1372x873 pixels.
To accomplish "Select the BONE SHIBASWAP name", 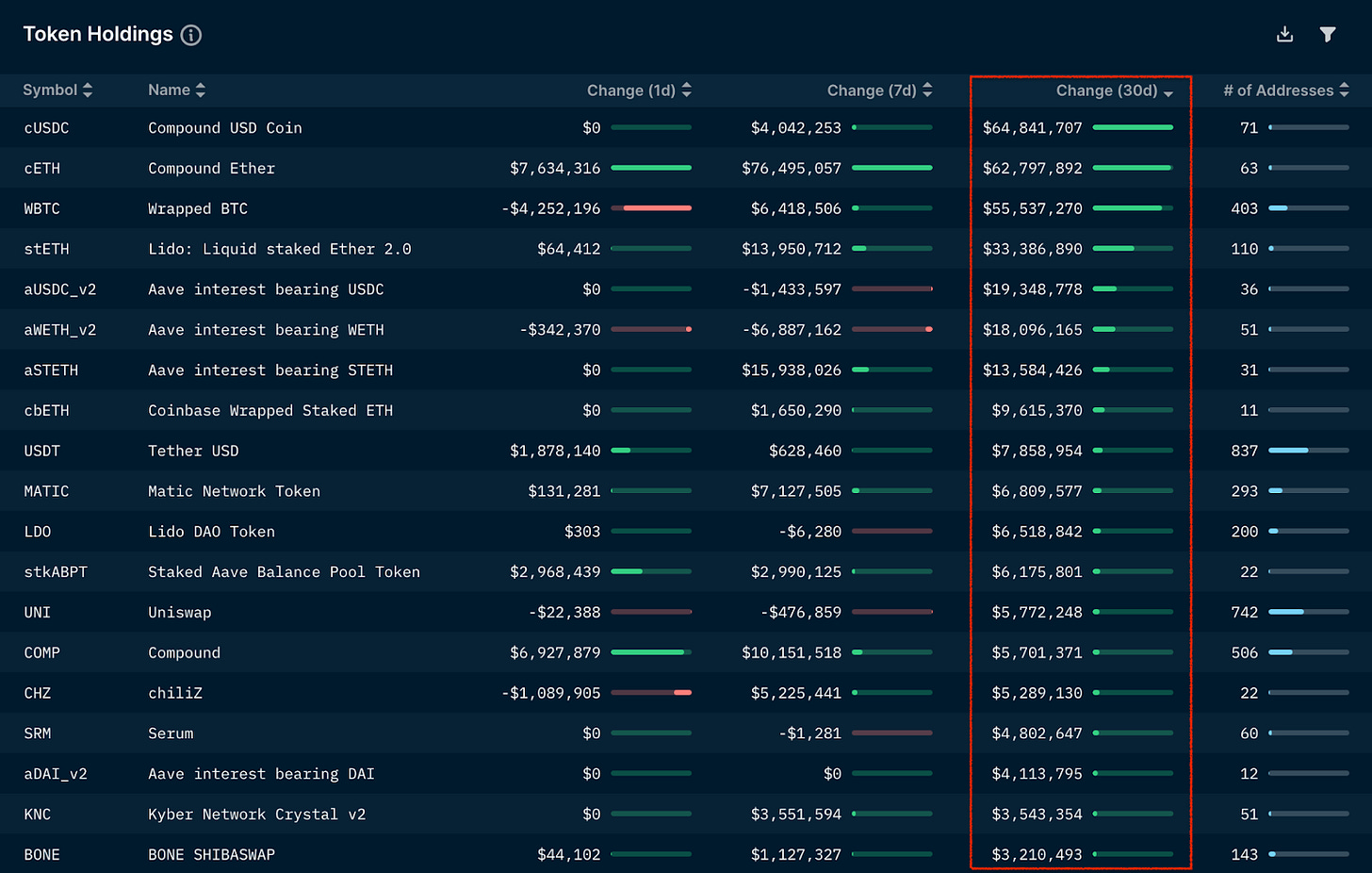I will point(211,855).
